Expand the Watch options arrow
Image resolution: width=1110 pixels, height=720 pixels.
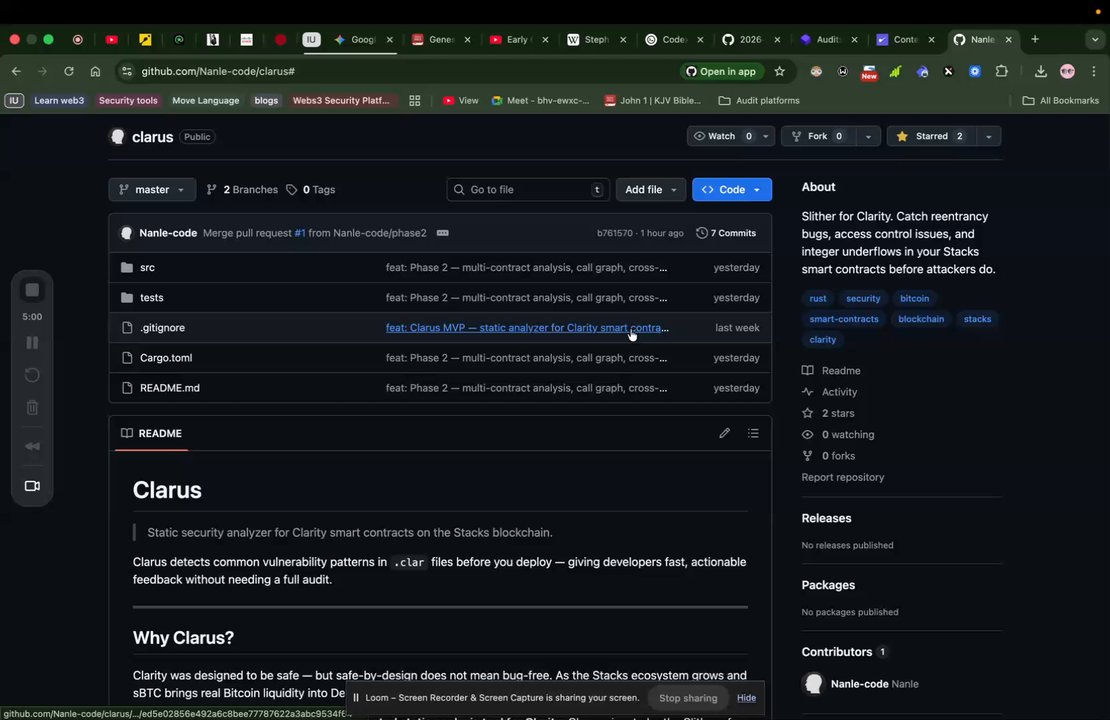(765, 137)
